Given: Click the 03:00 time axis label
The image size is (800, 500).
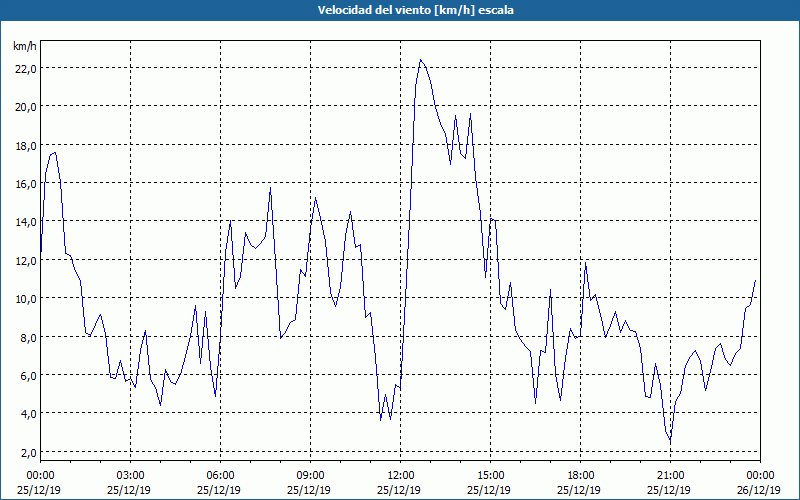Looking at the screenshot, I should (x=130, y=476).
